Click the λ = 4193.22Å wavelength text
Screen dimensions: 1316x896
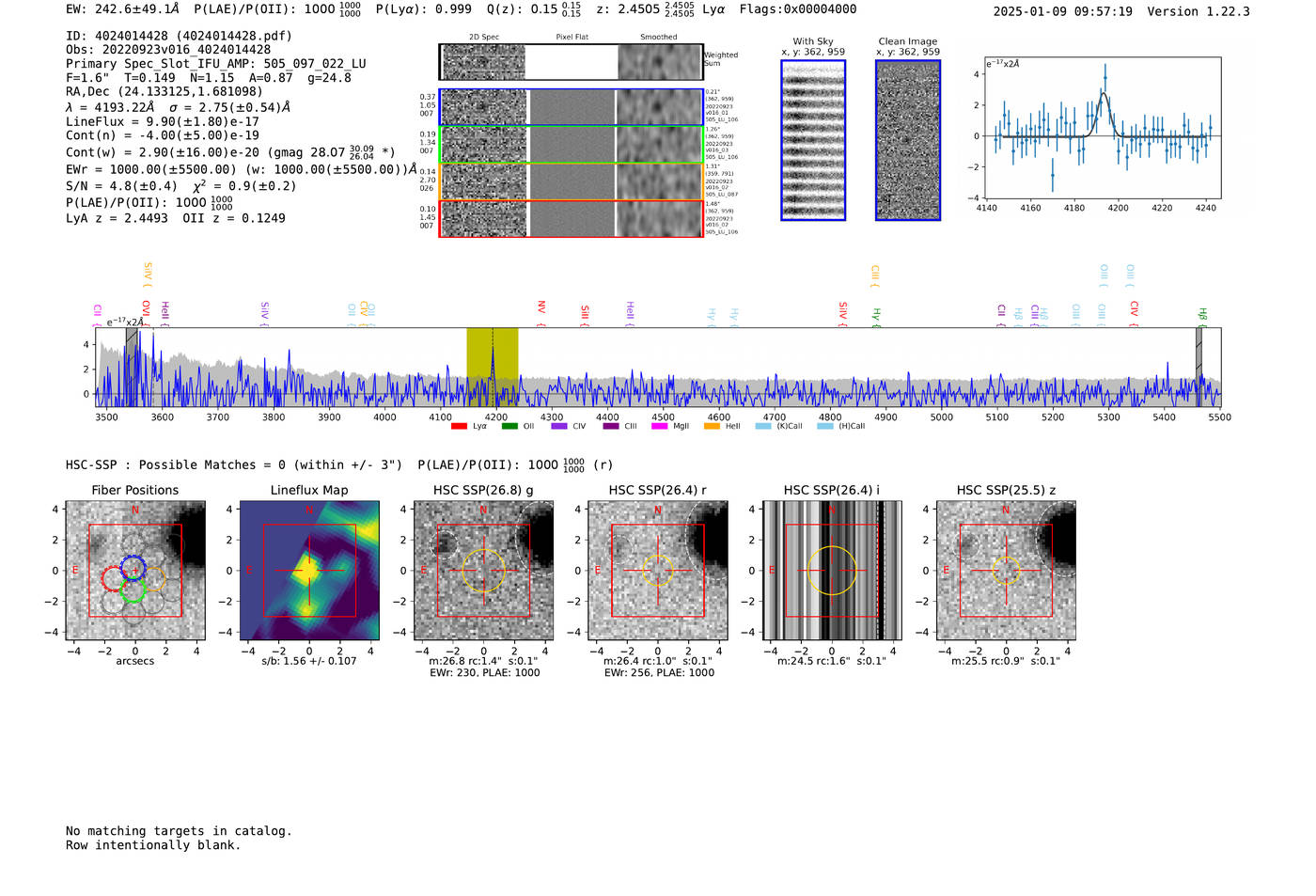tap(110, 107)
